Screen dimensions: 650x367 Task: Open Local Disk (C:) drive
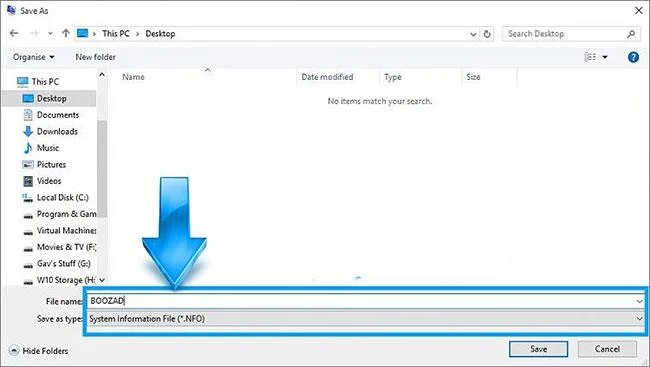pyautogui.click(x=63, y=198)
